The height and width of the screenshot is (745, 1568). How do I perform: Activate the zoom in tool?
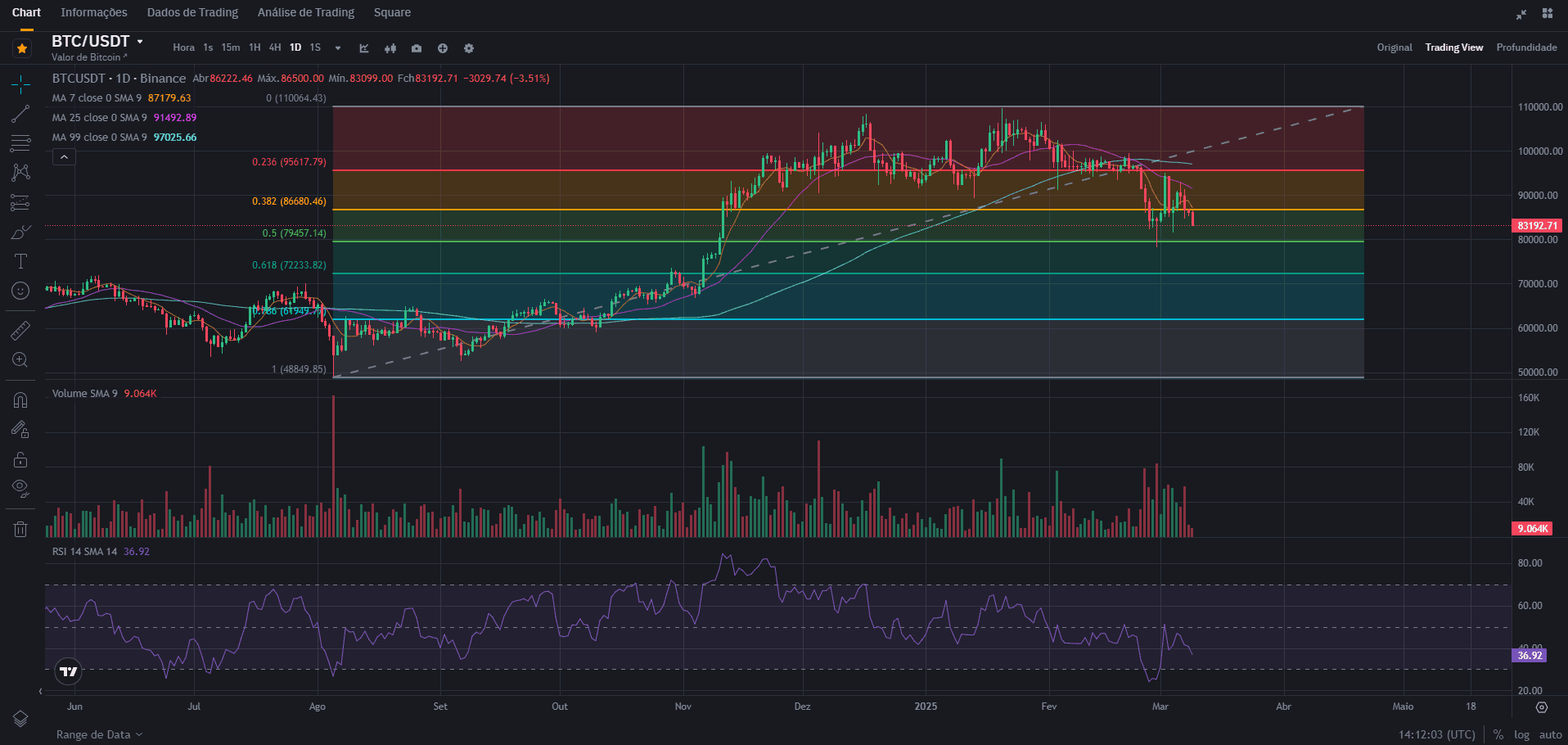[21, 360]
